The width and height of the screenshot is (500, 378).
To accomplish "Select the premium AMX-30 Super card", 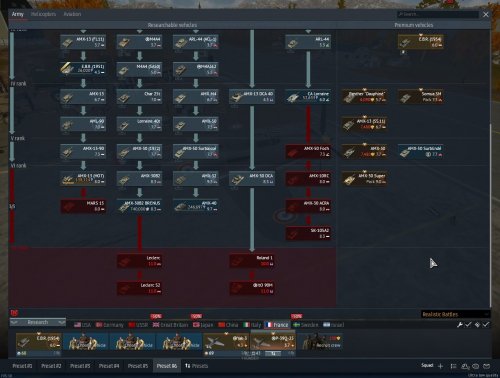I will pyautogui.click(x=365, y=179).
